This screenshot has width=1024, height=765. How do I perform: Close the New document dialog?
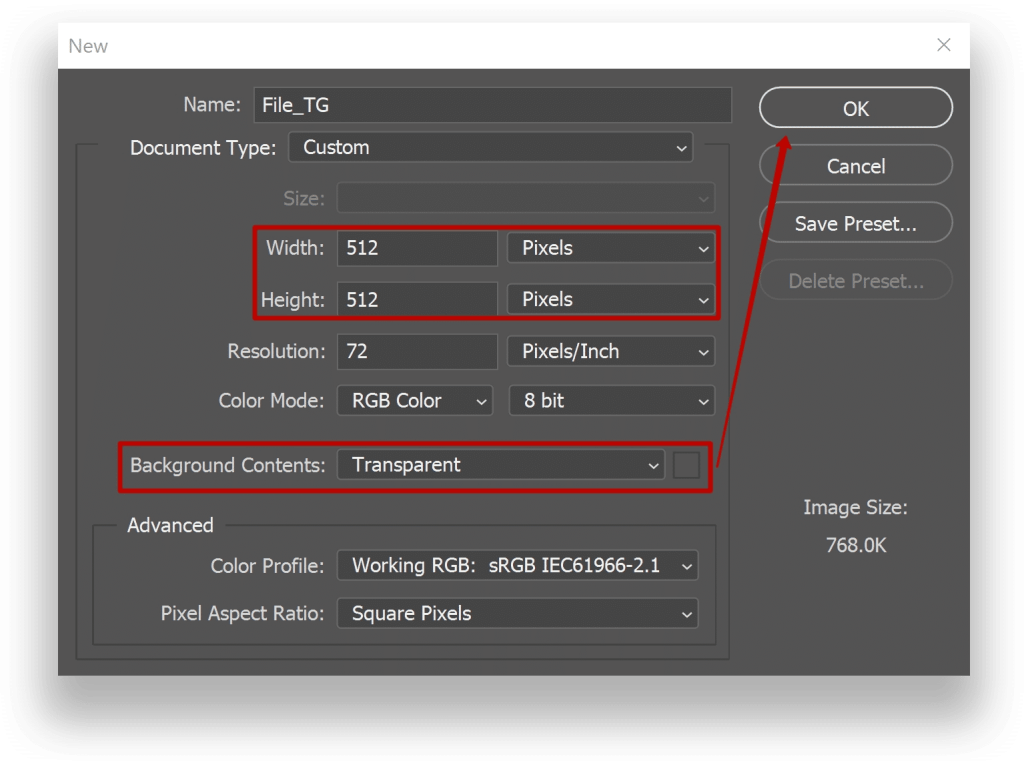(943, 45)
